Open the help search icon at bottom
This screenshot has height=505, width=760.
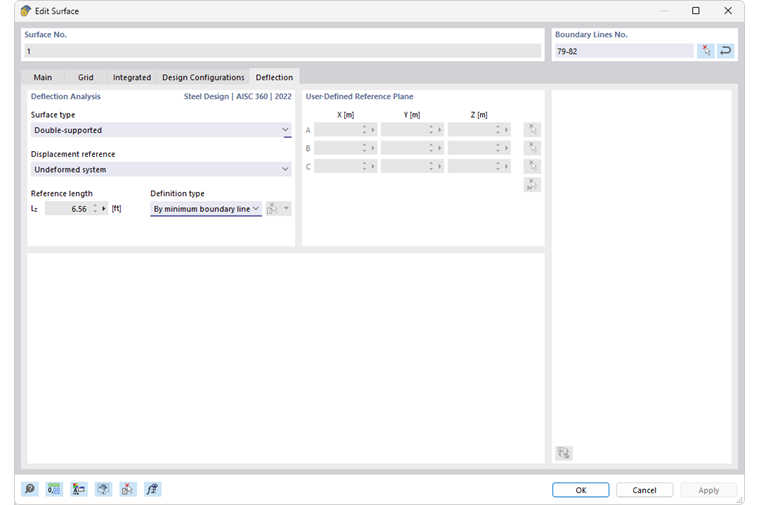click(x=30, y=489)
